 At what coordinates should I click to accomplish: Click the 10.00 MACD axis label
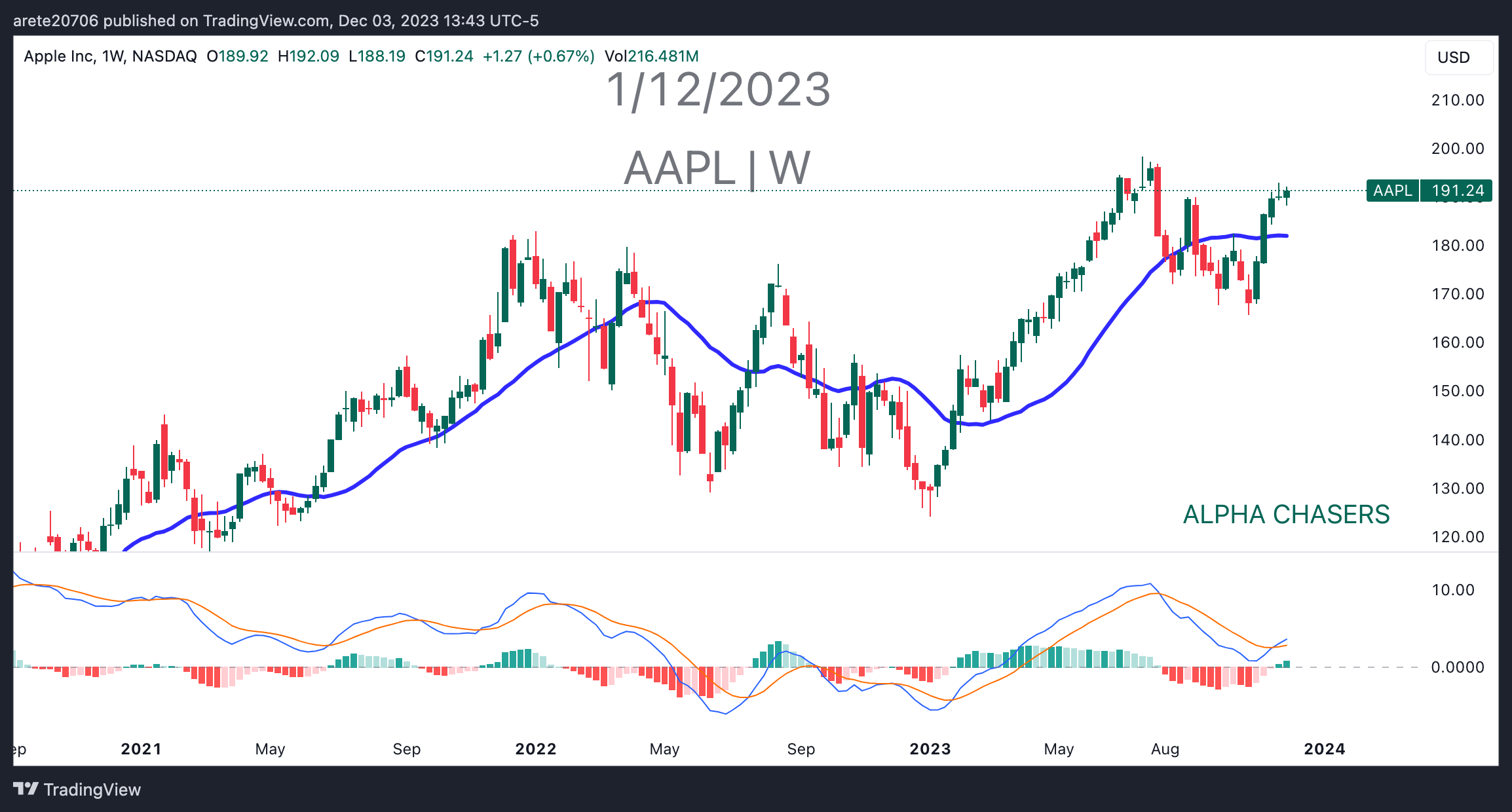pos(1453,590)
